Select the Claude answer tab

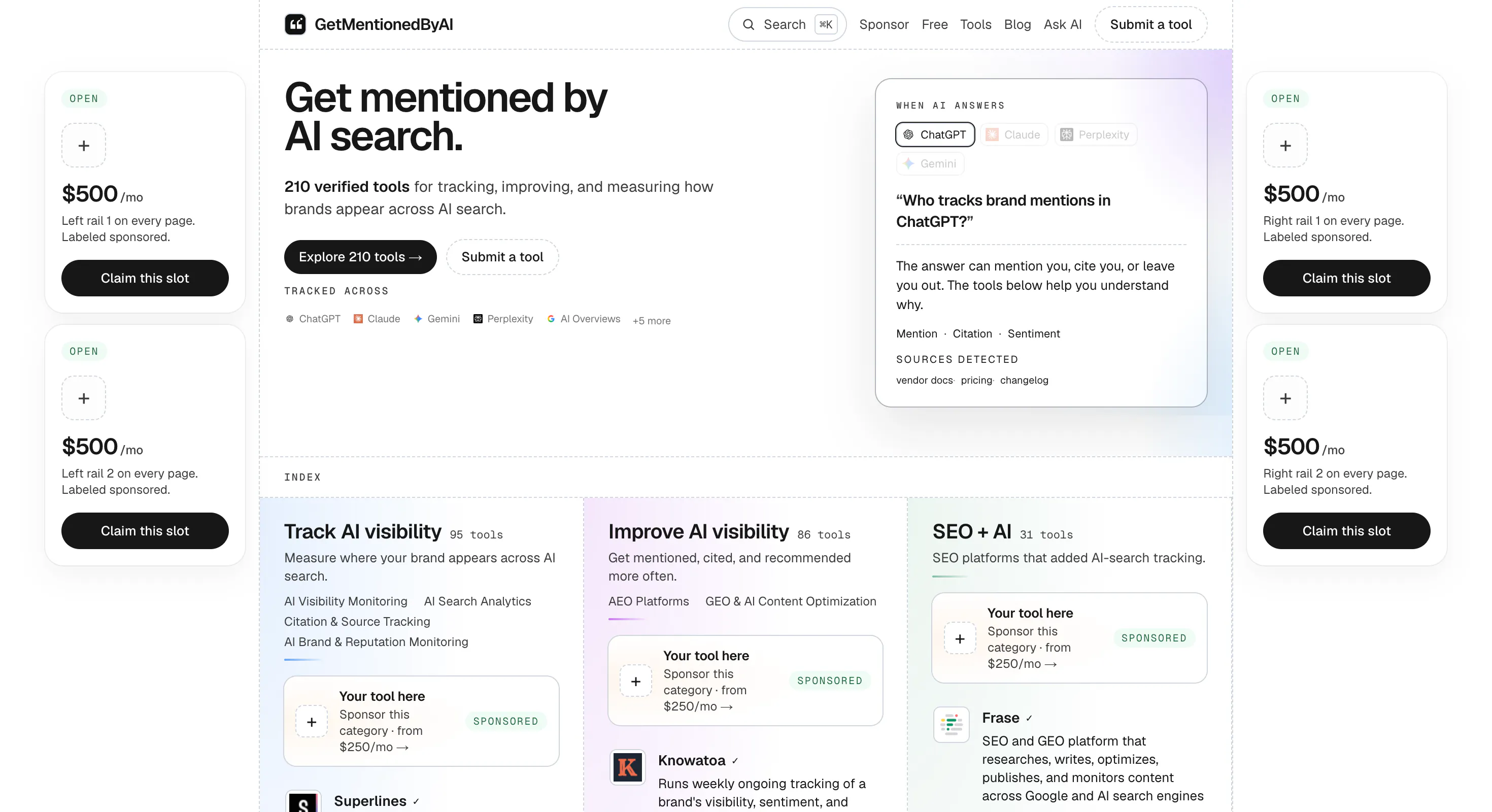[1013, 134]
